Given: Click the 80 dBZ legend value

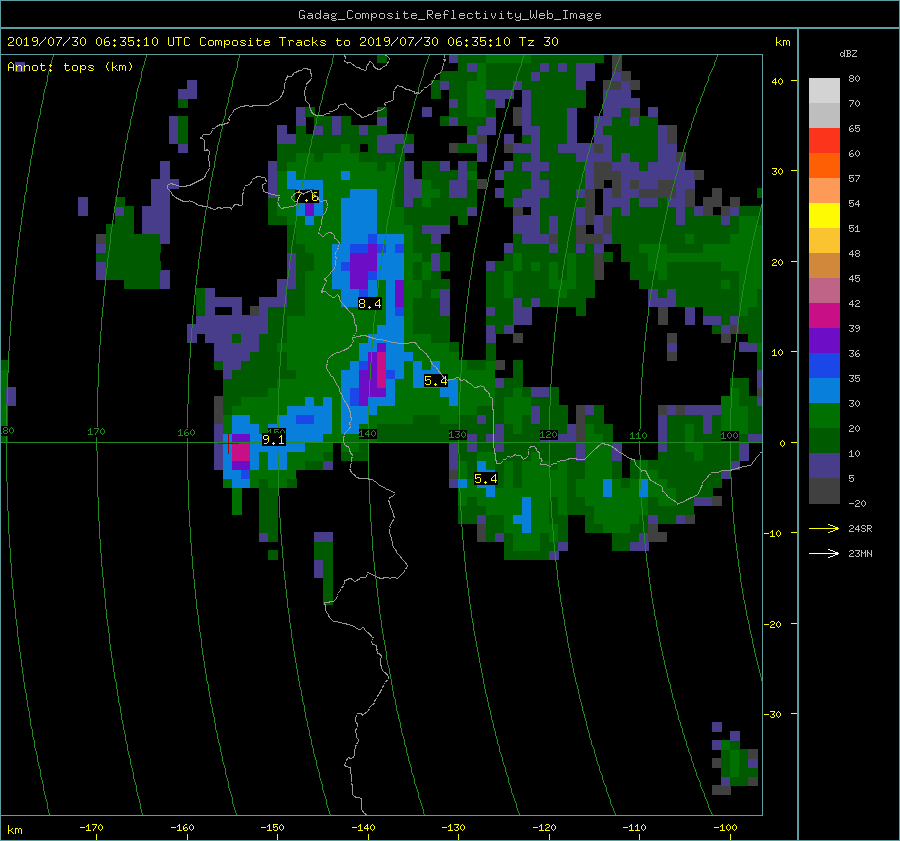Looking at the screenshot, I should [x=854, y=79].
